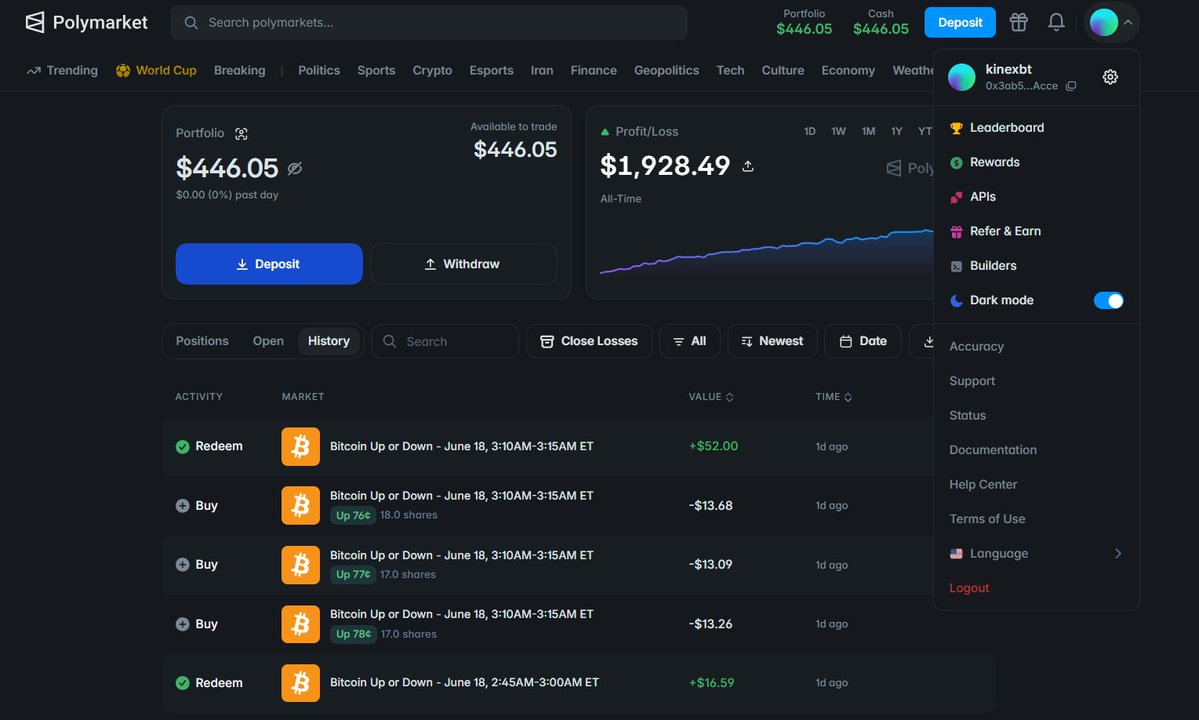
Task: Download history with the export icon
Action: [928, 341]
